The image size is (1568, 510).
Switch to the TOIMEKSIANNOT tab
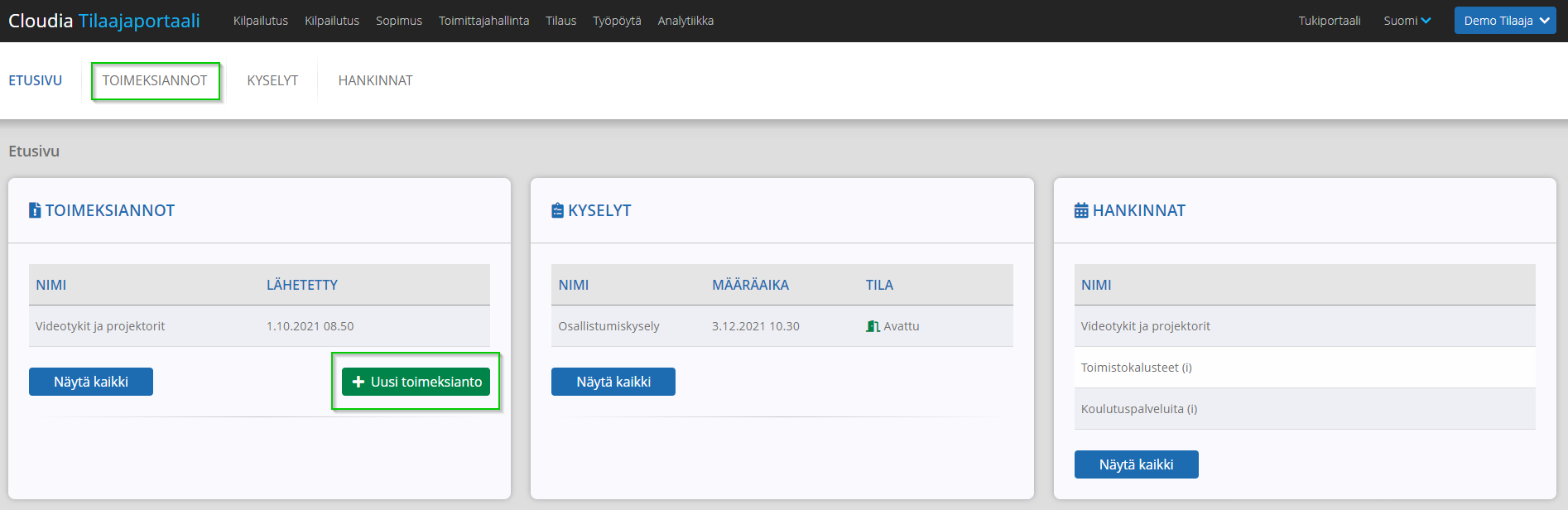pos(155,80)
